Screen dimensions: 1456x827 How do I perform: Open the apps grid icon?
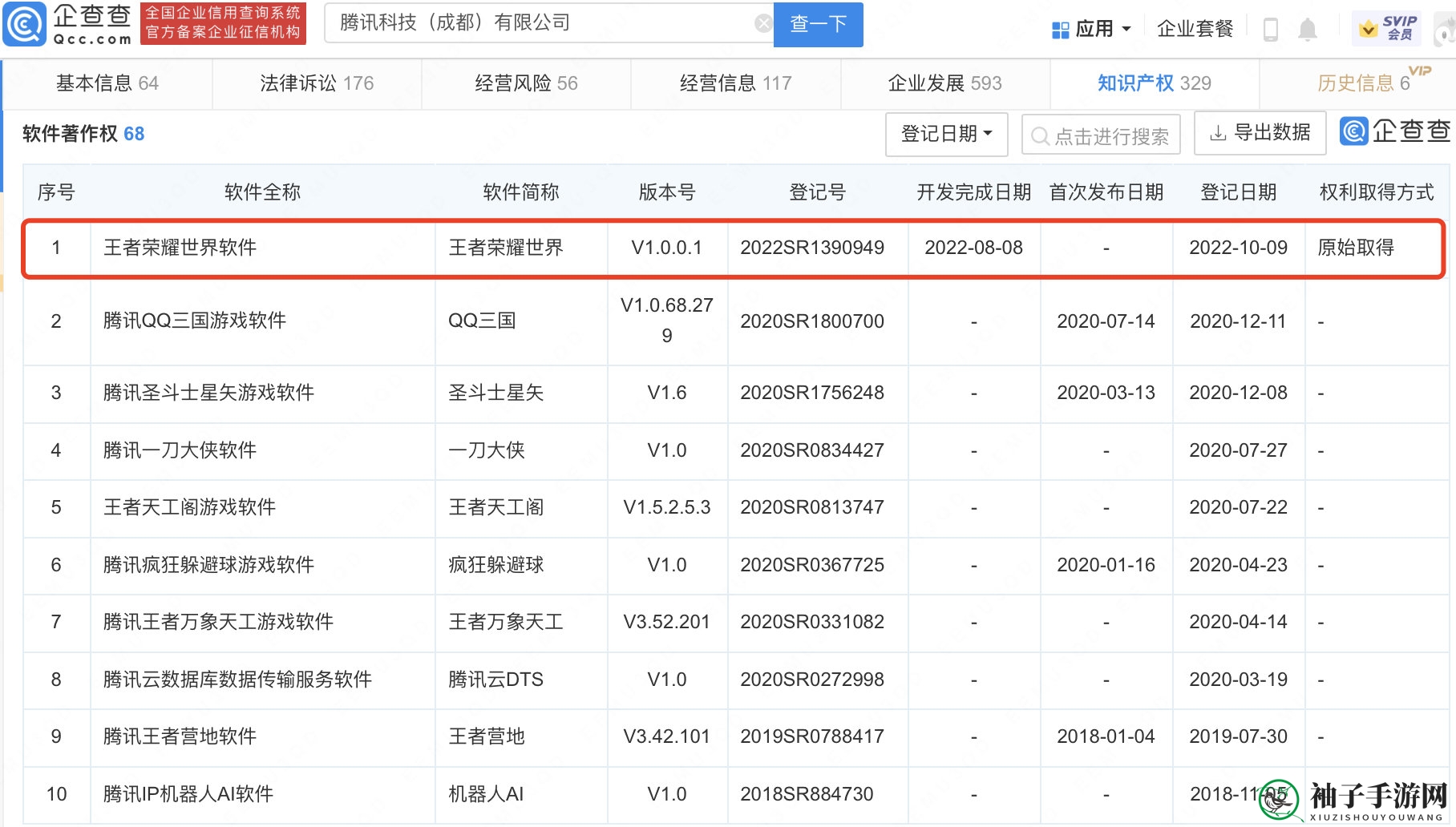tap(1060, 30)
